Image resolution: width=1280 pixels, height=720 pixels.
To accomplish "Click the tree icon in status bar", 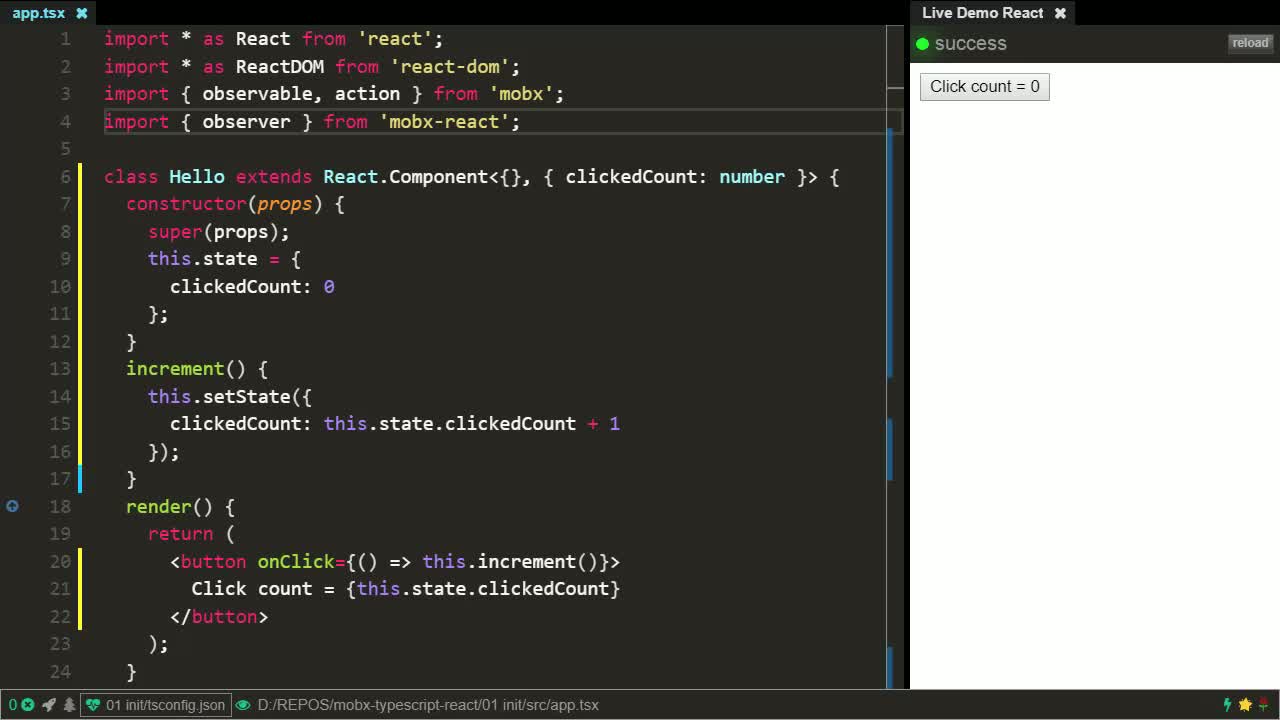I will pos(68,705).
